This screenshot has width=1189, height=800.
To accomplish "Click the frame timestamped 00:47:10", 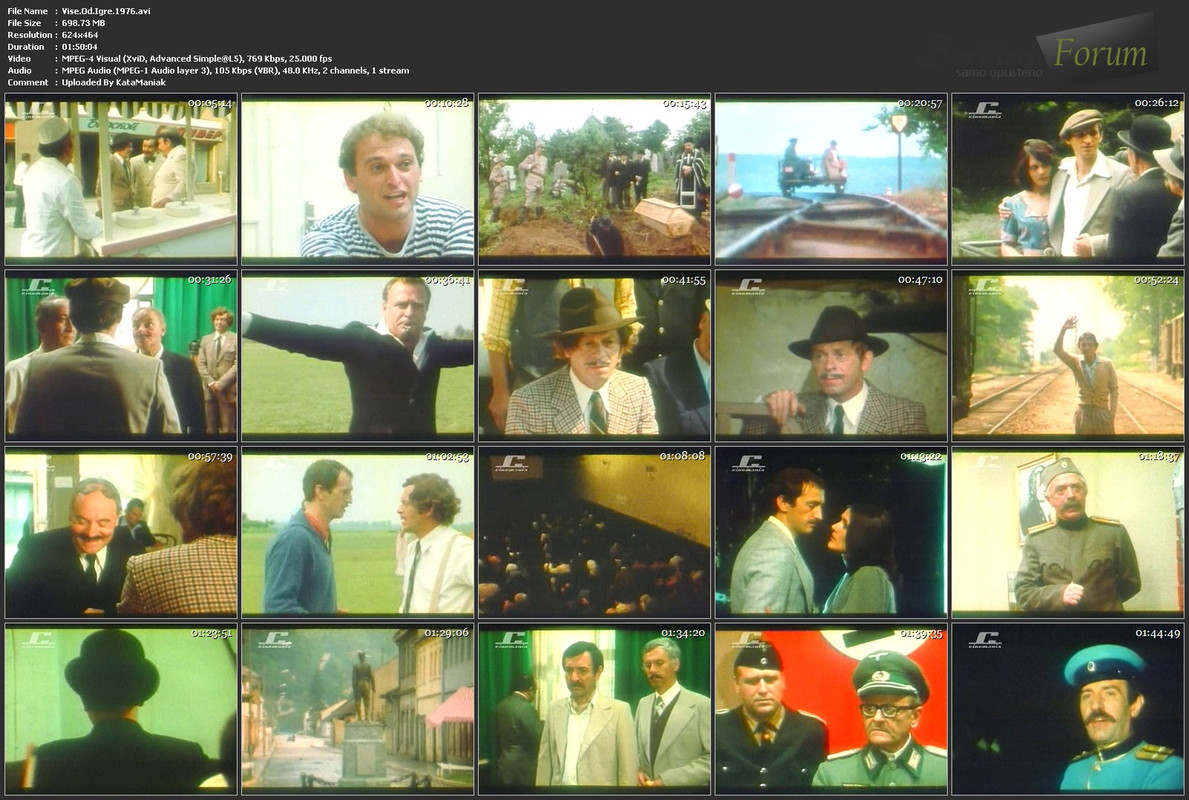I will click(x=831, y=356).
